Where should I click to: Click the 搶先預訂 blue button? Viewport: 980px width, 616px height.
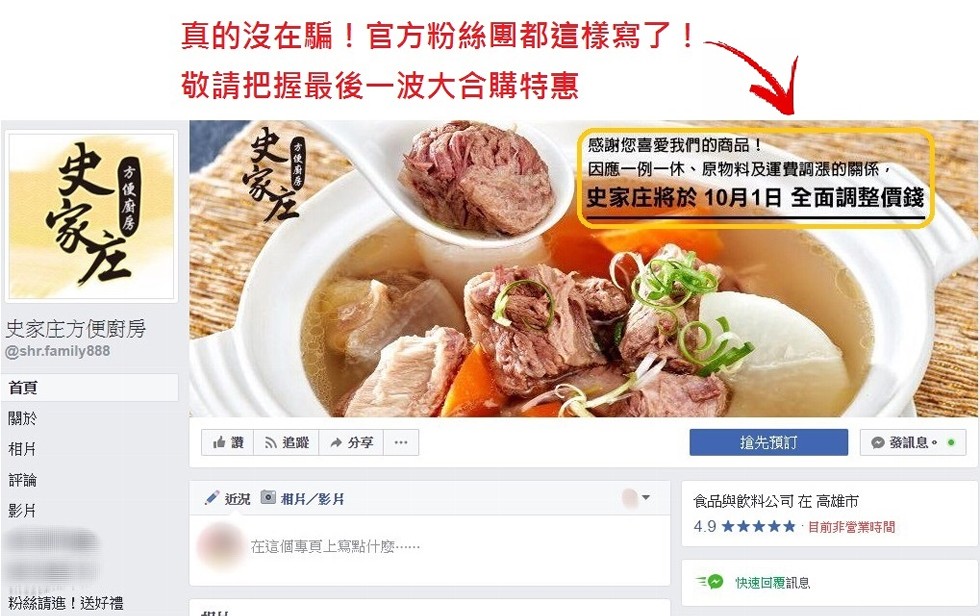coord(769,442)
